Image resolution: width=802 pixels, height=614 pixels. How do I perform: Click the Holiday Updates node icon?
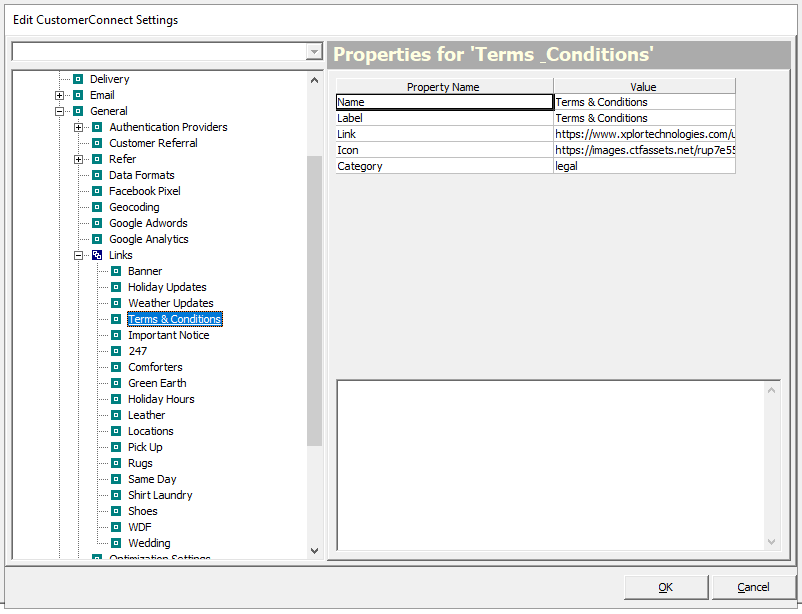click(x=116, y=287)
